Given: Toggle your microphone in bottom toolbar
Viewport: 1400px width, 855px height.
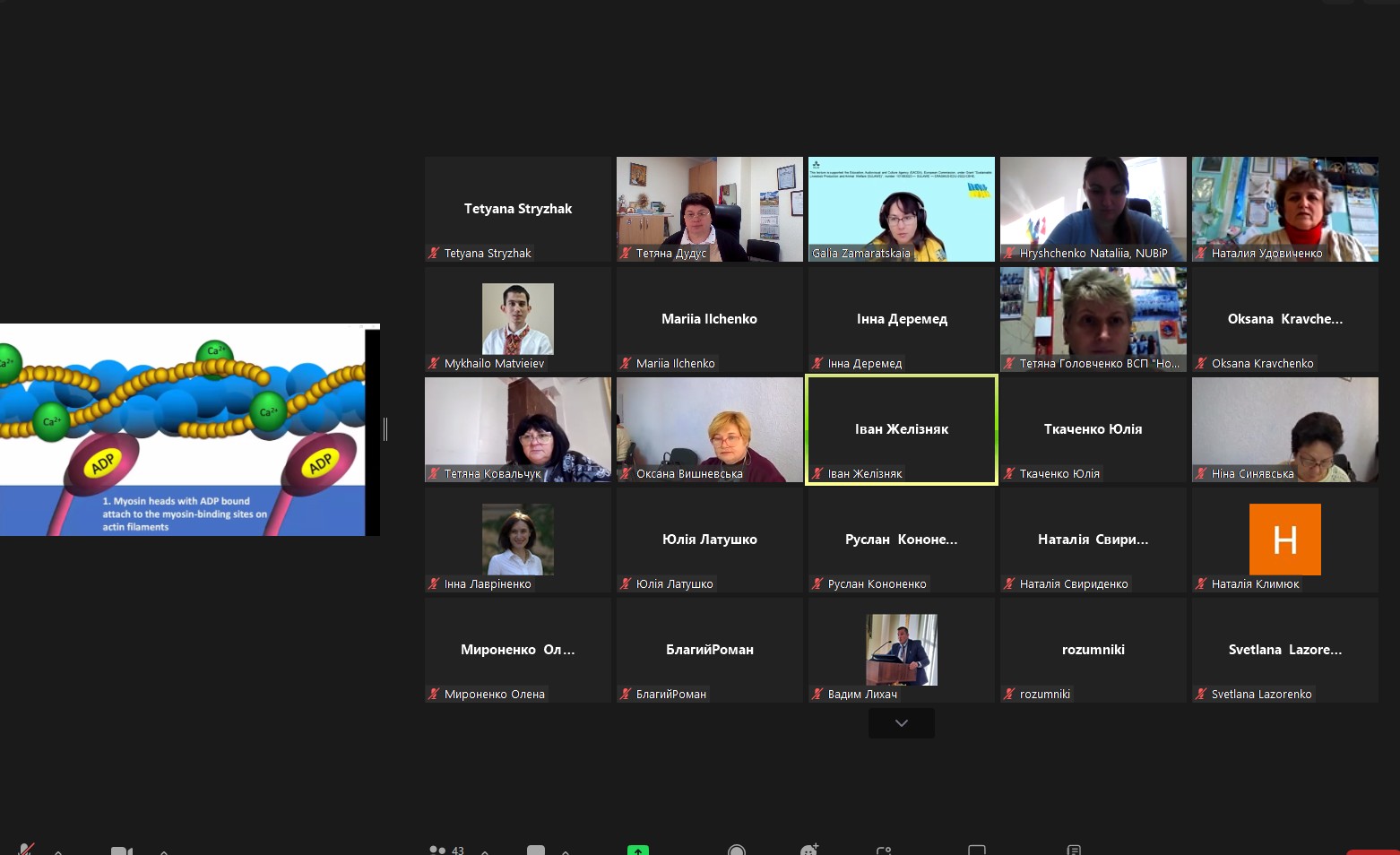Looking at the screenshot, I should click(x=27, y=849).
